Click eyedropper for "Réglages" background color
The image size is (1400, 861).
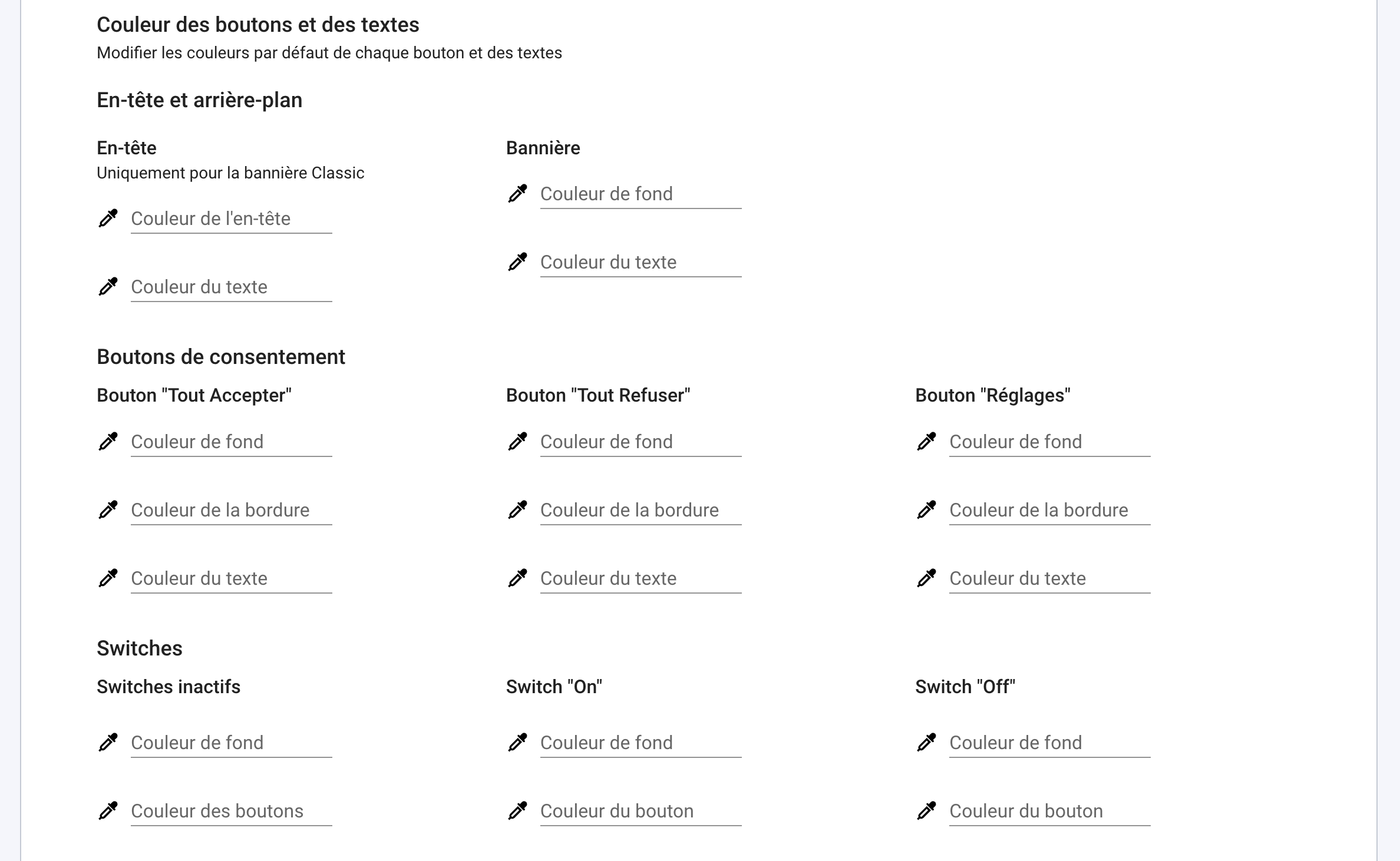coord(926,442)
